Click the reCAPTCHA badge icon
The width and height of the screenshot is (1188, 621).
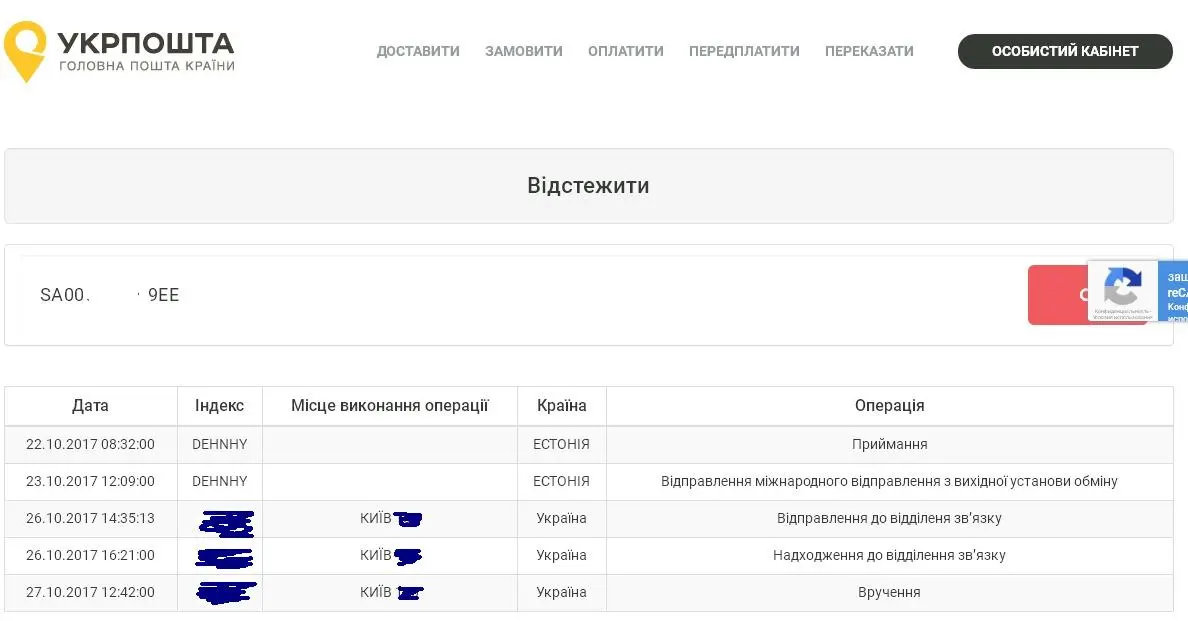coord(1122,288)
